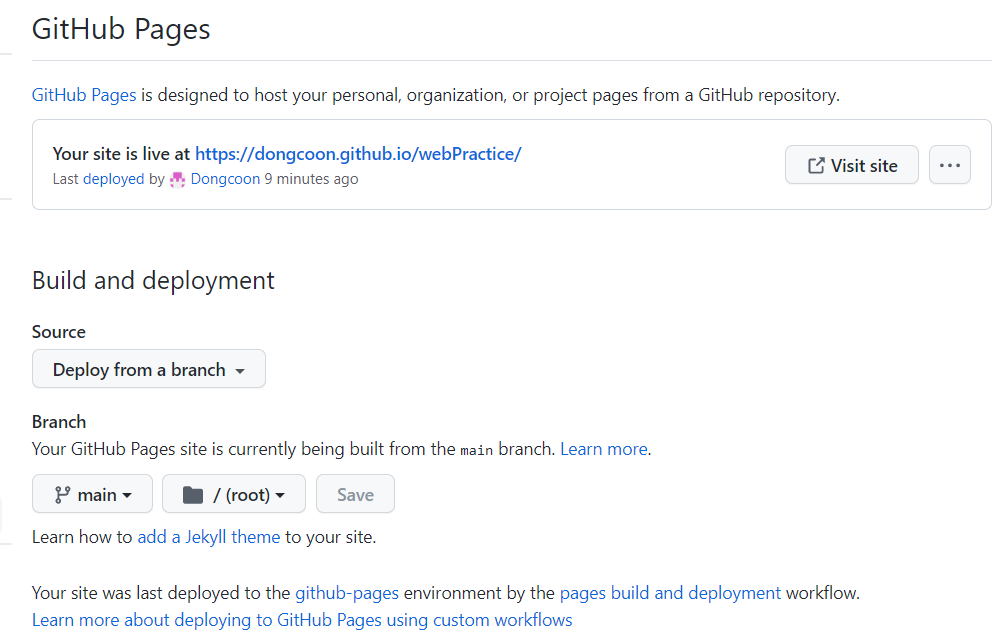Open the github-pages environment link
The width and height of the screenshot is (995, 641).
pyautogui.click(x=347, y=593)
